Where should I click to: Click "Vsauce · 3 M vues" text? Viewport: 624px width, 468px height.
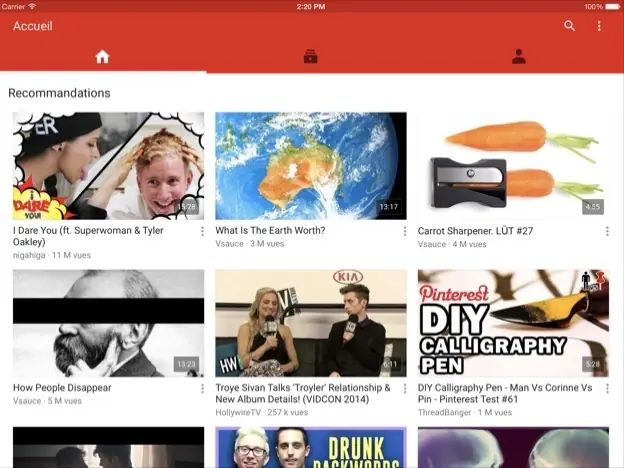tap(250, 244)
